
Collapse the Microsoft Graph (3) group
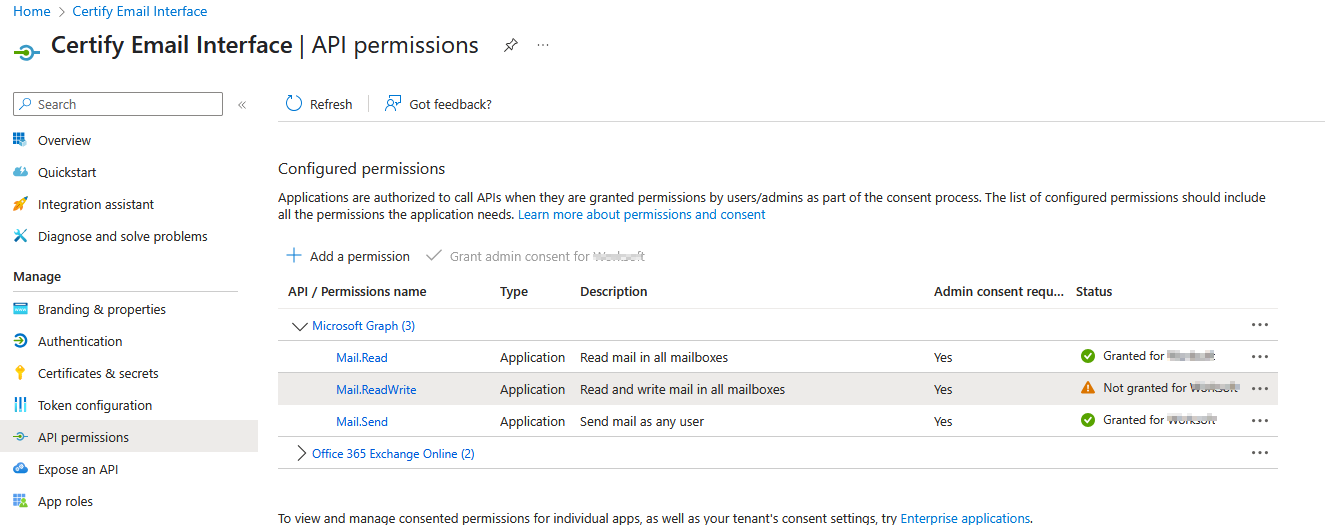point(299,326)
